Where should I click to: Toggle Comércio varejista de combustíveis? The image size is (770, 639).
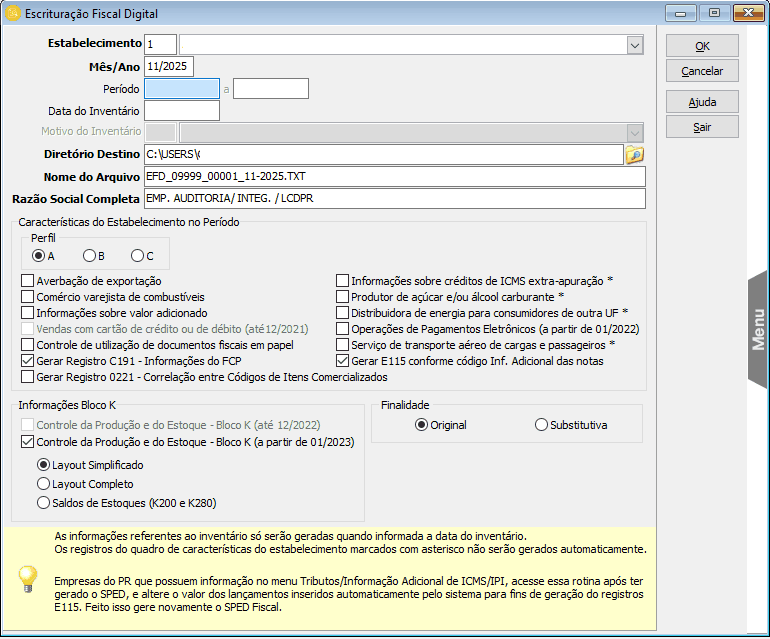[x=28, y=297]
